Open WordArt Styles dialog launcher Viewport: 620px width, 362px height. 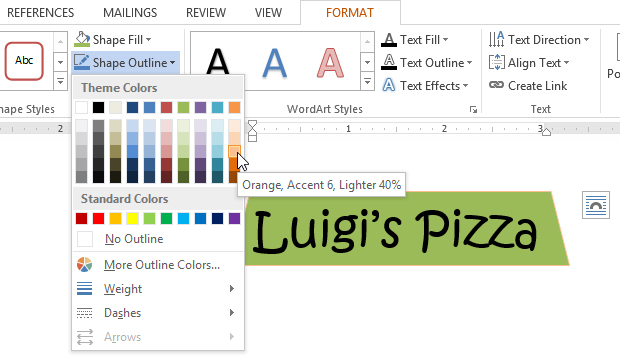point(473,109)
